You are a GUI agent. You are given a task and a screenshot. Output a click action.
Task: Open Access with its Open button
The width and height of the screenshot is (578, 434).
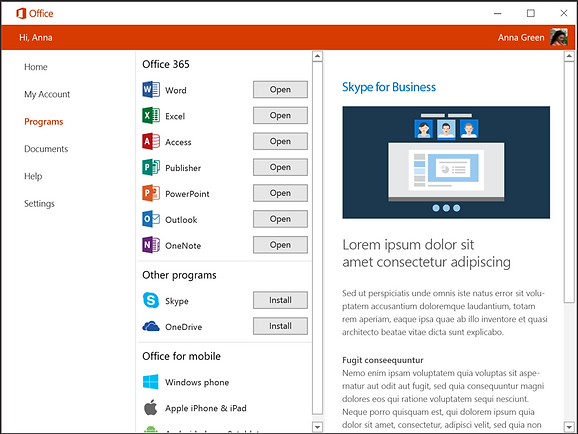(280, 141)
